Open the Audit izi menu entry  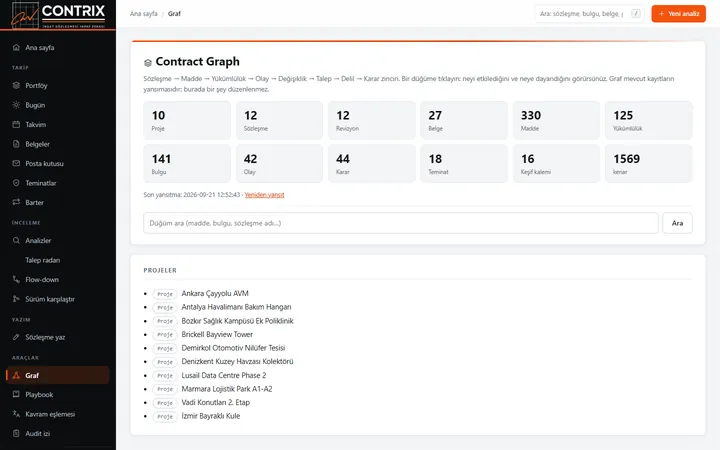coord(58,433)
